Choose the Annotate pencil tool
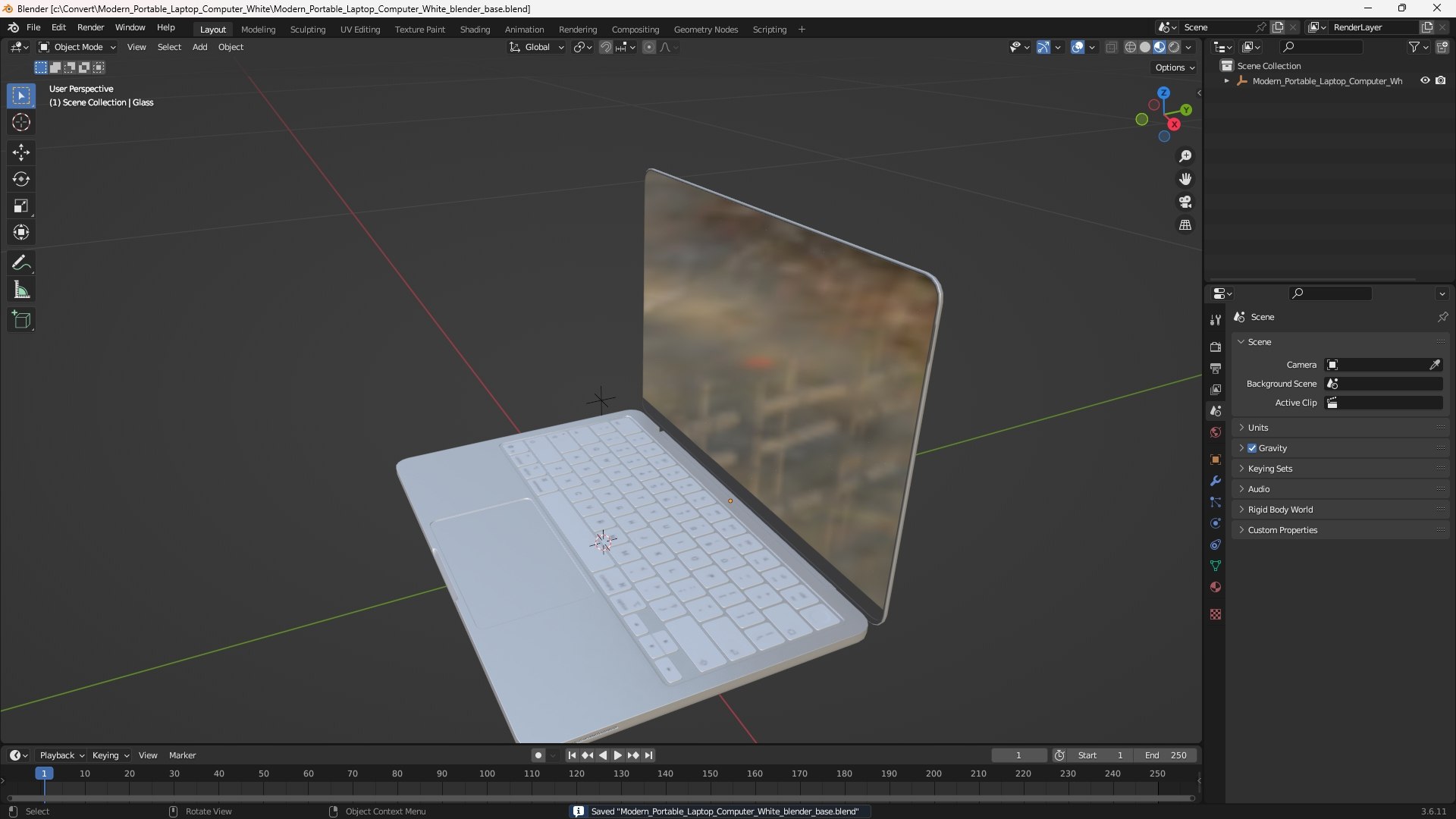Screen dimensions: 1456x819 [x=20, y=263]
